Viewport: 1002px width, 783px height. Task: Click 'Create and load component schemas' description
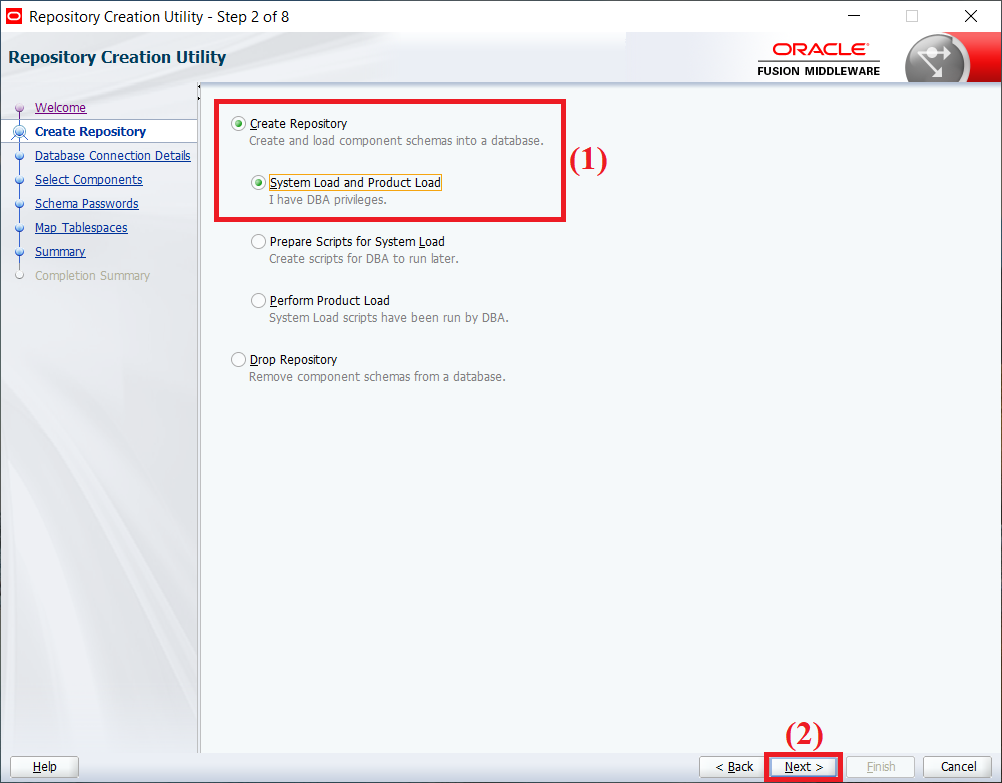tap(396, 141)
